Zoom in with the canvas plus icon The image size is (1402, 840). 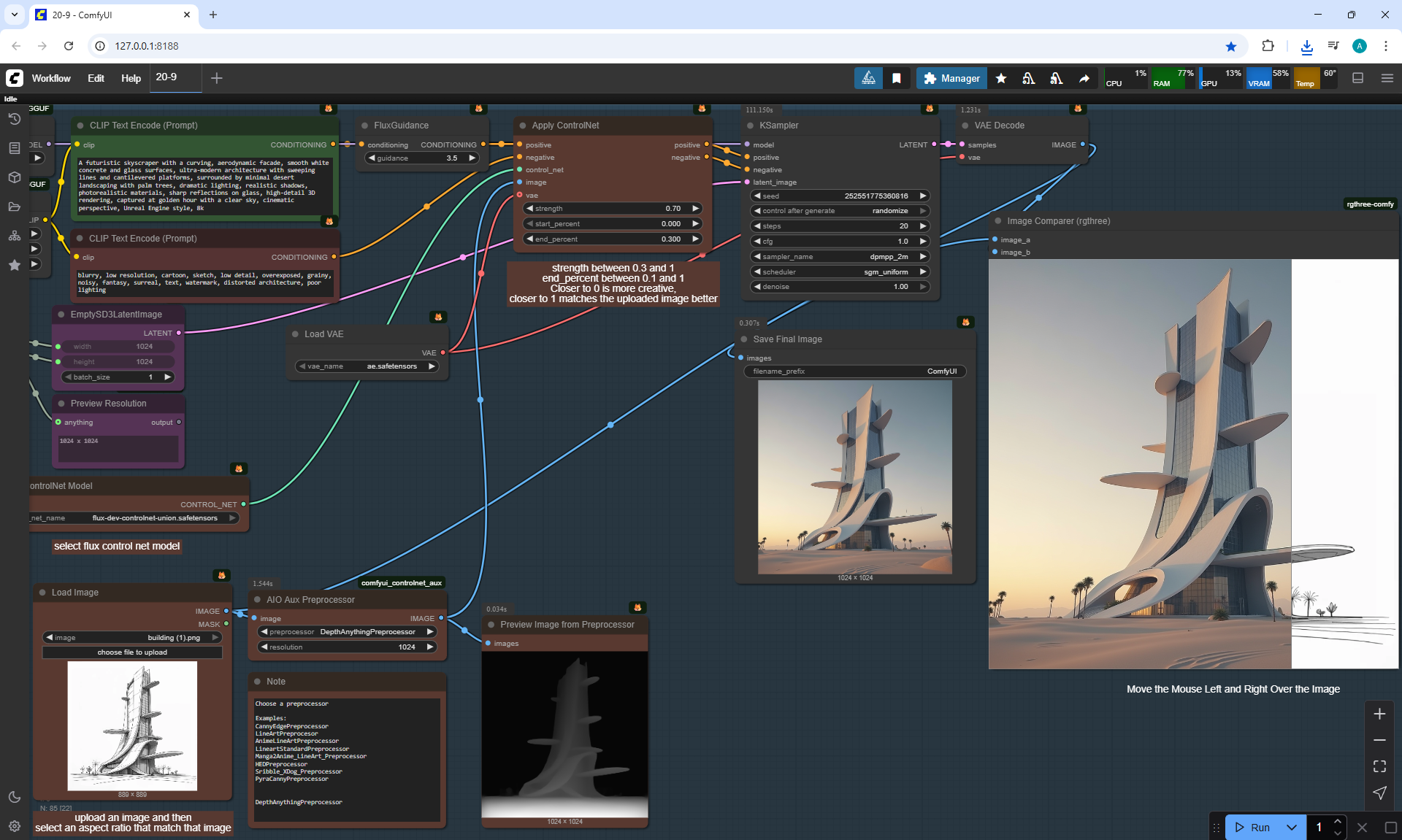(x=1379, y=714)
